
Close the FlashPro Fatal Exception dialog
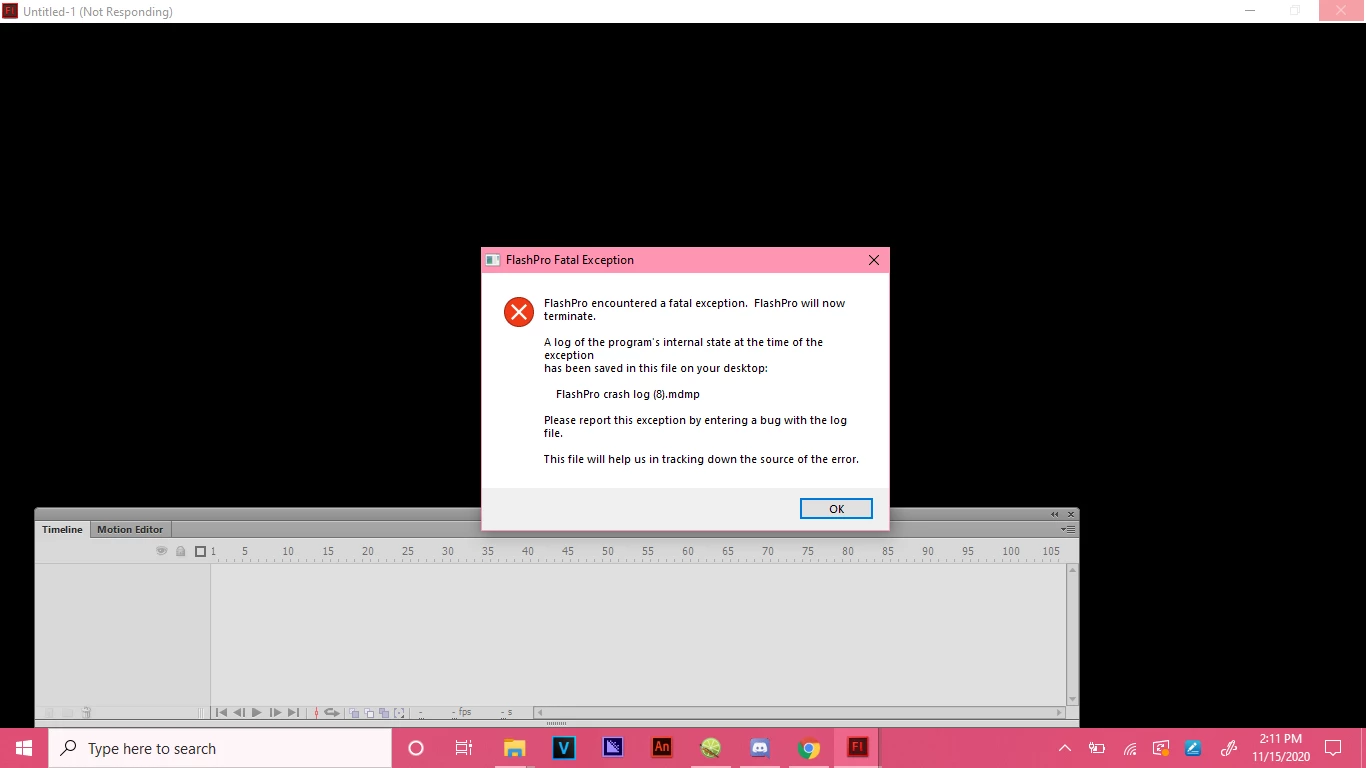[874, 260]
